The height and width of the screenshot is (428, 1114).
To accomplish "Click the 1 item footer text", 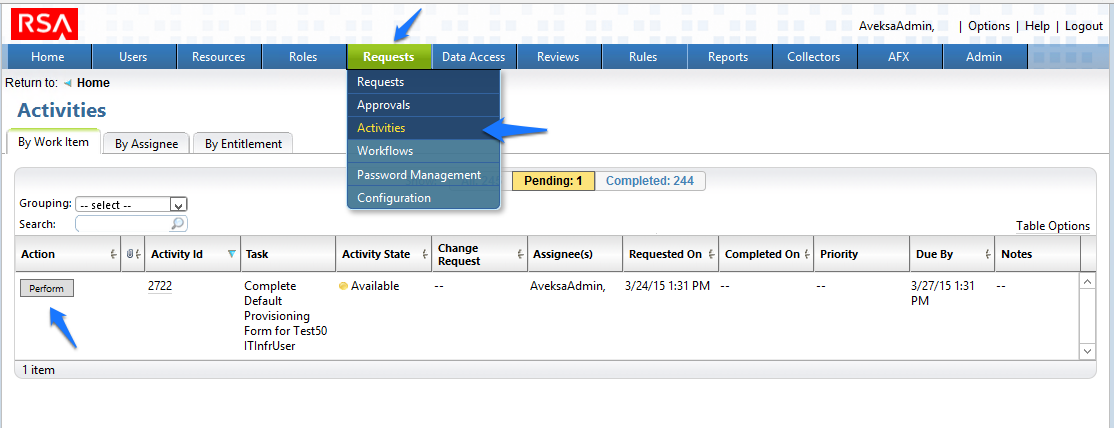I will pyautogui.click(x=38, y=370).
